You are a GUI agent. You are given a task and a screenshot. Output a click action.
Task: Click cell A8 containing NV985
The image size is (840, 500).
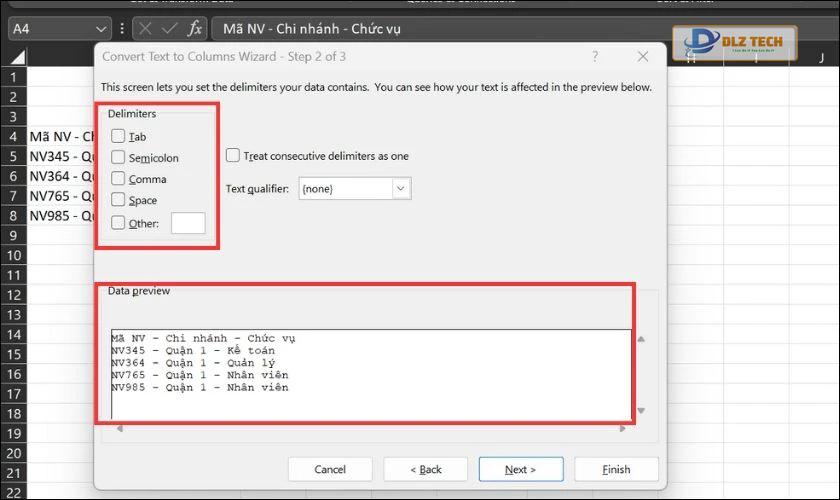[x=61, y=216]
